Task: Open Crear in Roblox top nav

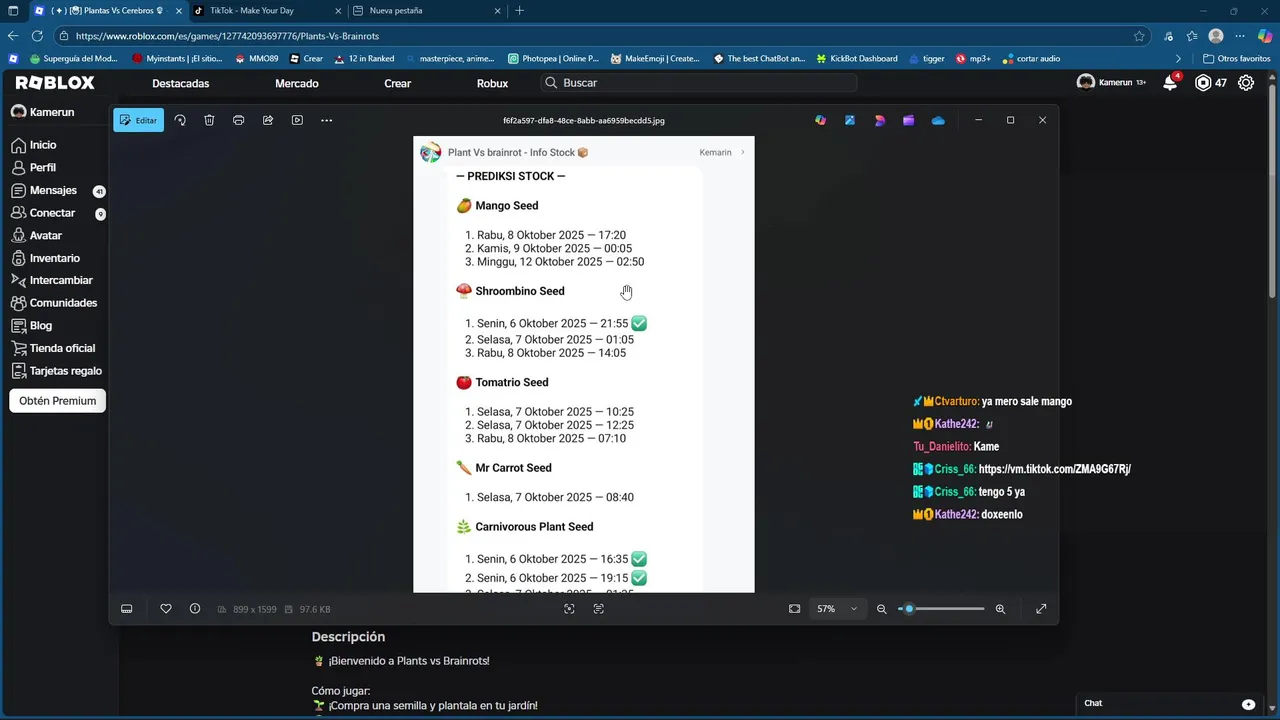Action: tap(398, 83)
